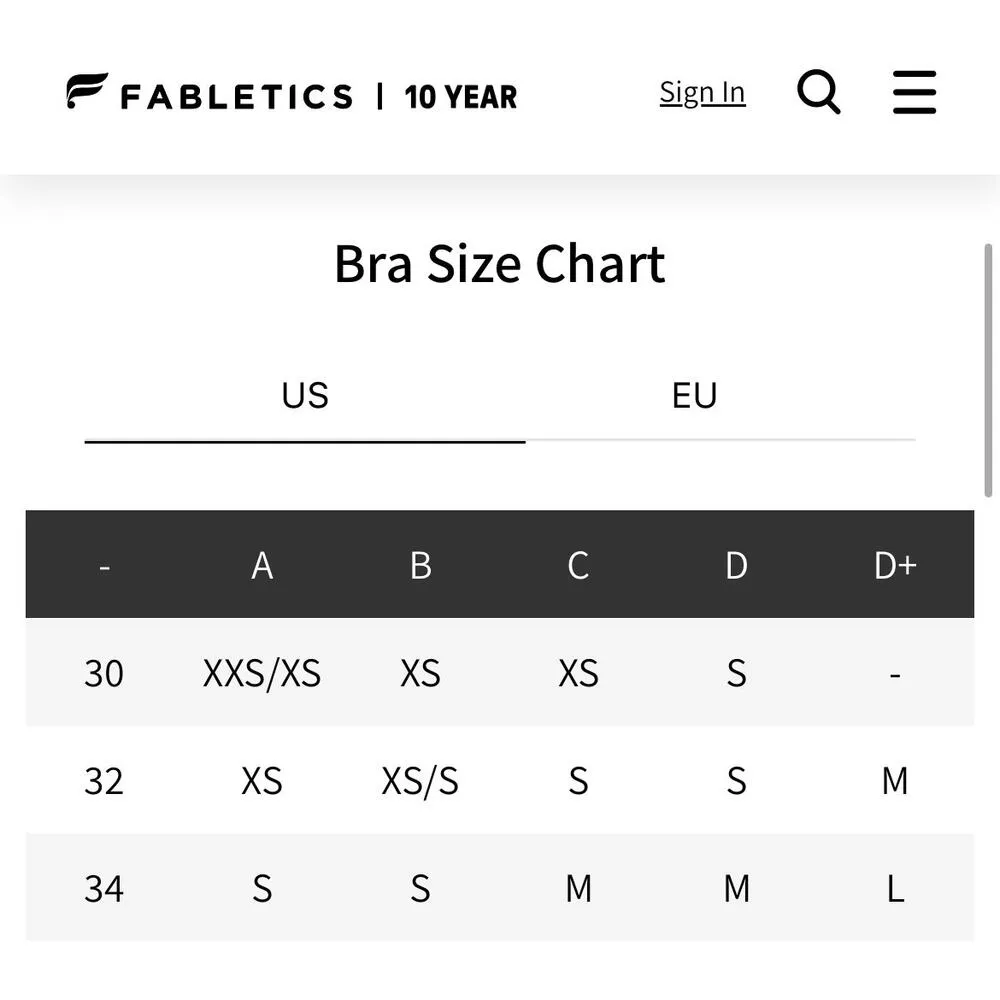This screenshot has height=1000, width=1000.
Task: Open the hamburger navigation menu
Action: pos(913,91)
